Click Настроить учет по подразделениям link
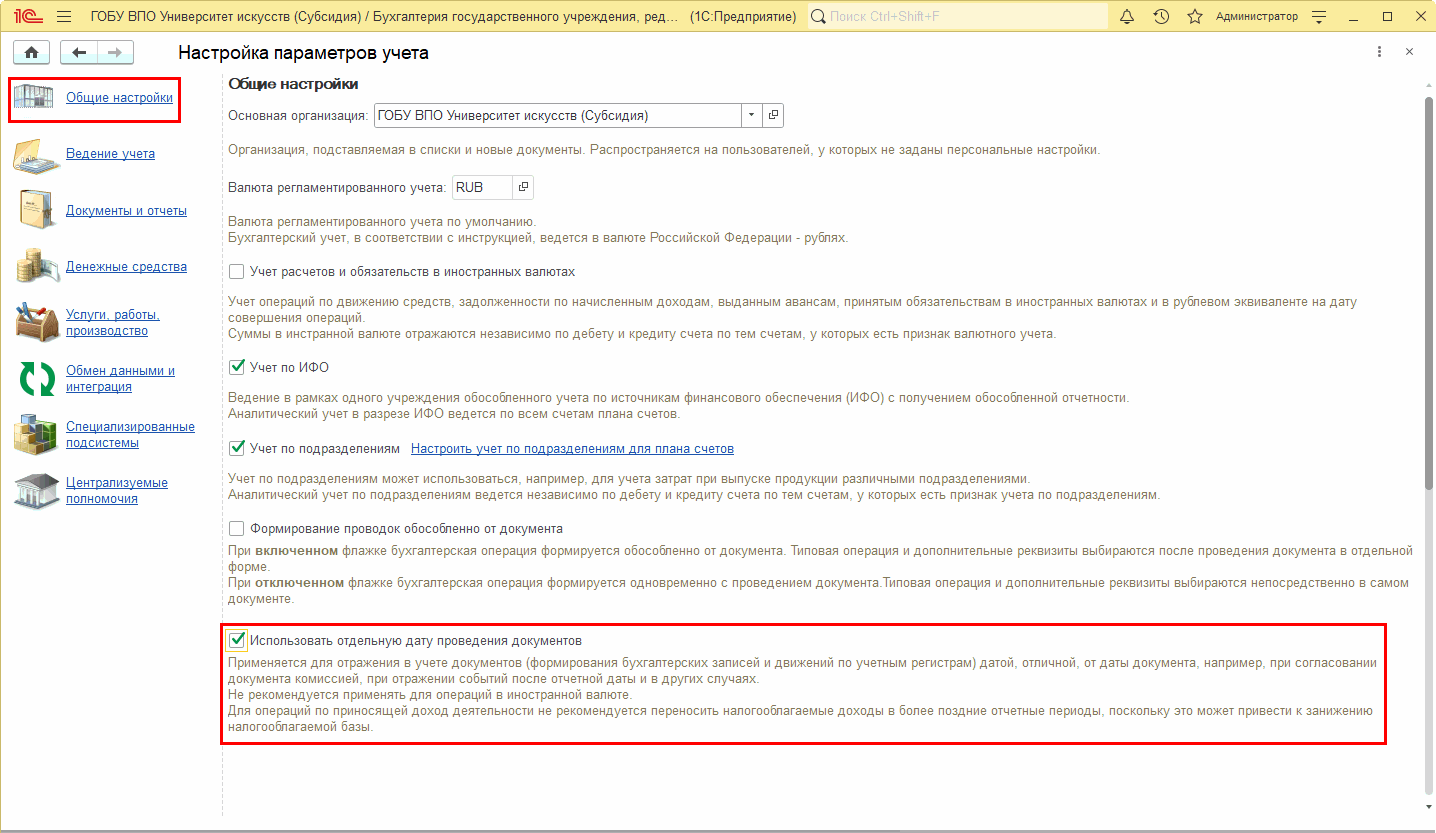Viewport: 1436px width, 833px height. [x=572, y=449]
